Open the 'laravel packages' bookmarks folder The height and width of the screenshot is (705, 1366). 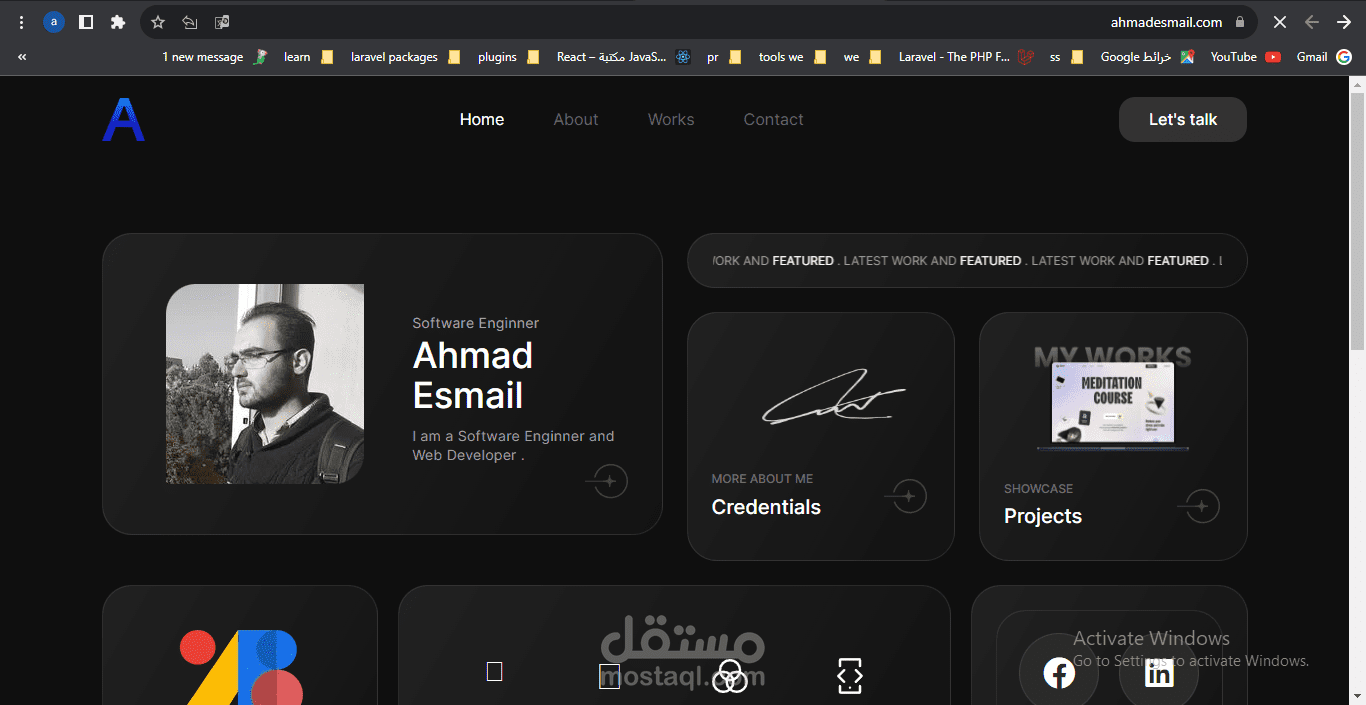(405, 57)
